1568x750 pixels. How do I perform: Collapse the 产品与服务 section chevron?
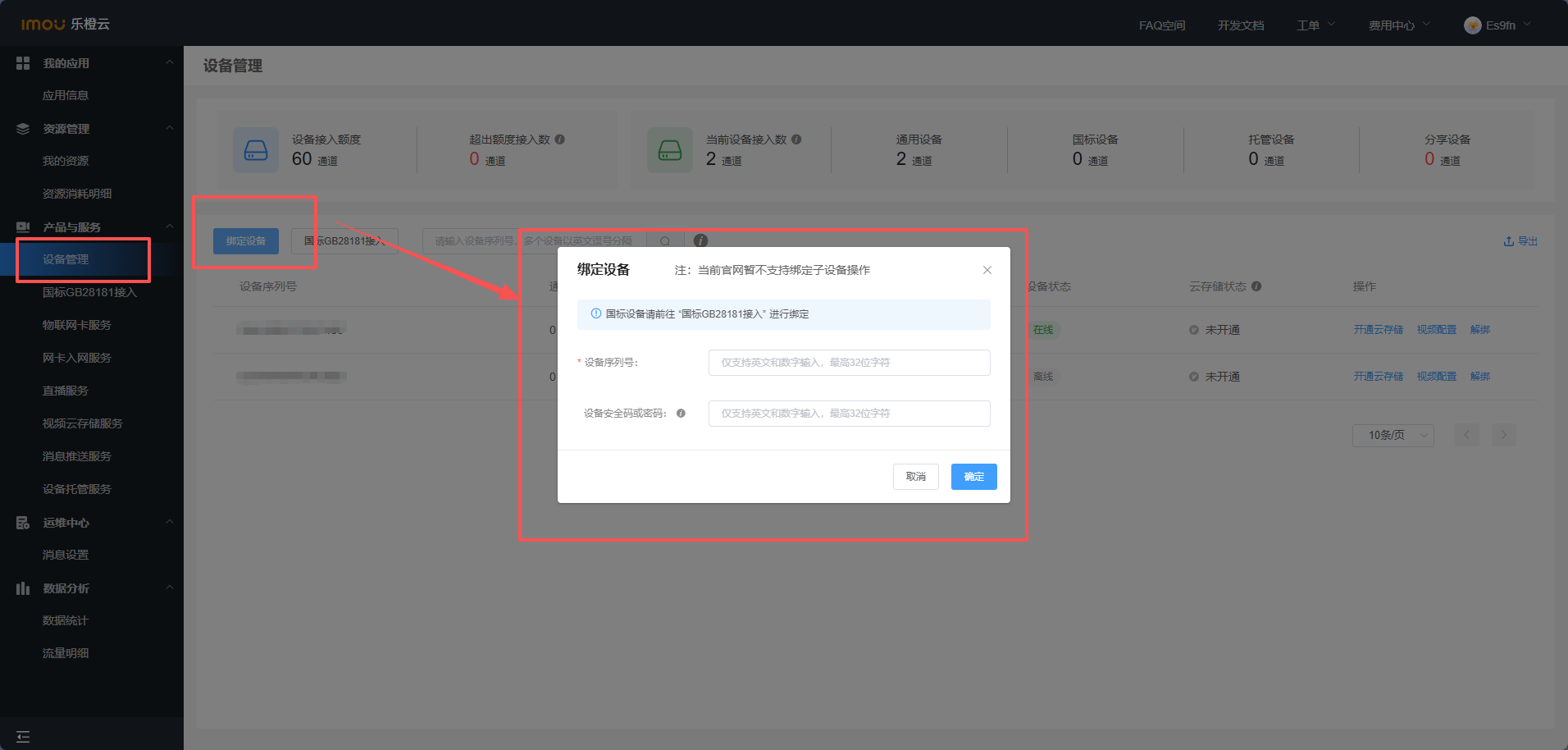(x=170, y=226)
